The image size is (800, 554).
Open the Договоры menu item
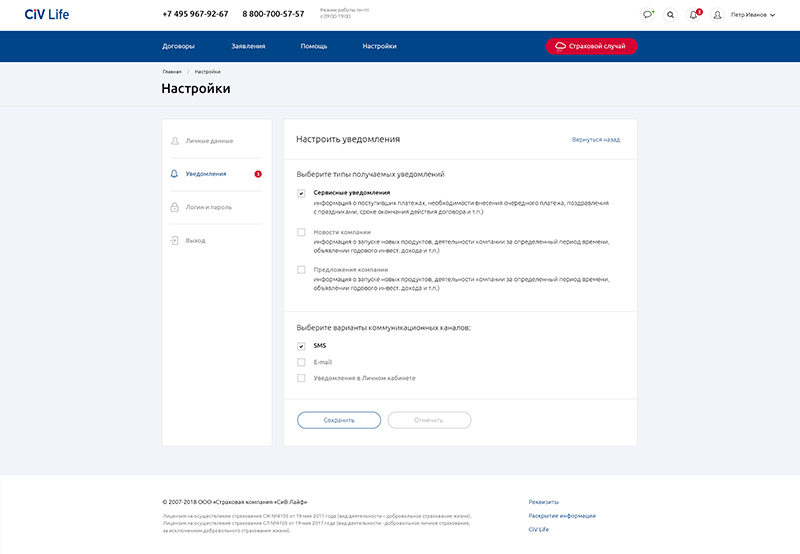[x=178, y=46]
